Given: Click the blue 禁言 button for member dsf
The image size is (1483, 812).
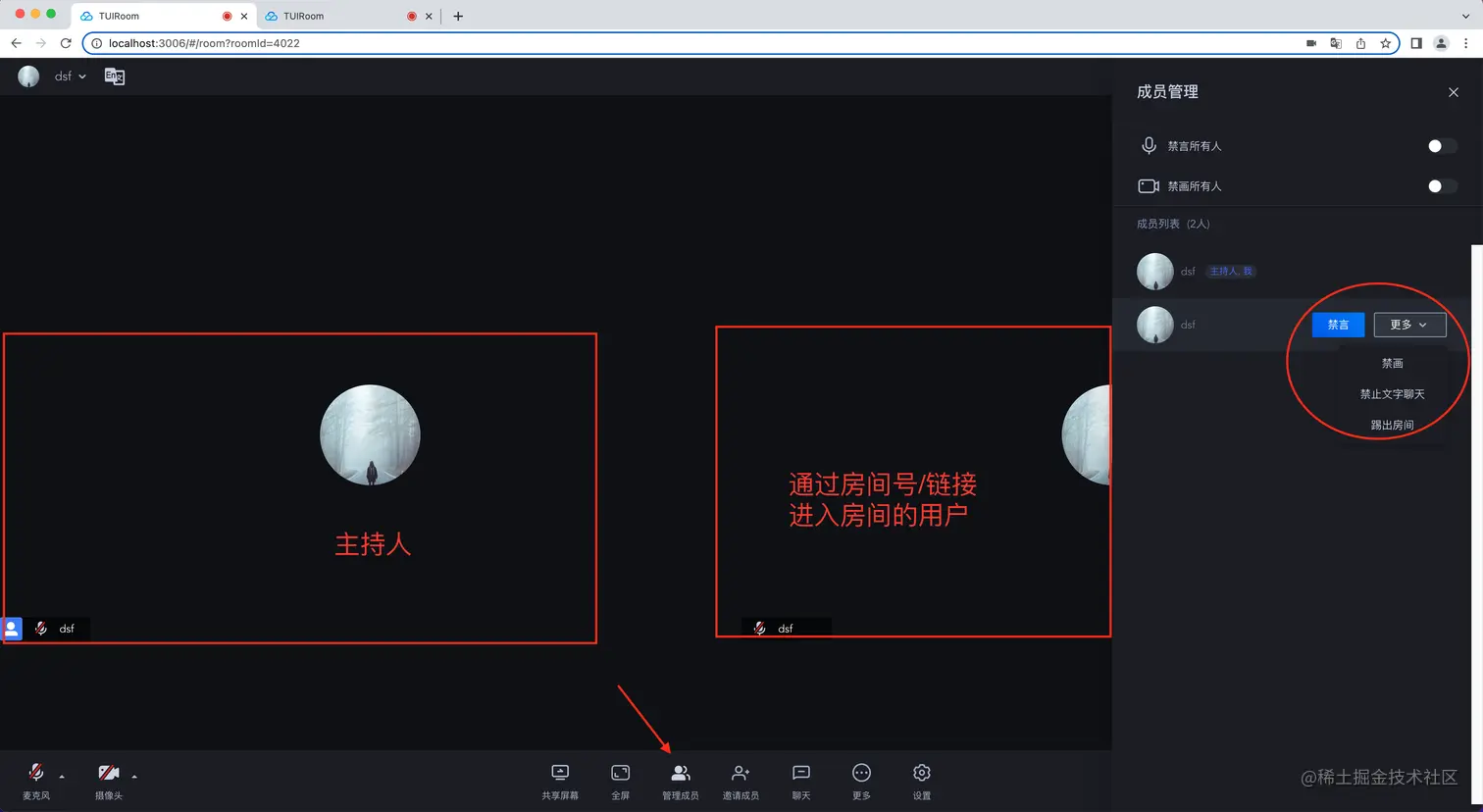Looking at the screenshot, I should pos(1338,325).
